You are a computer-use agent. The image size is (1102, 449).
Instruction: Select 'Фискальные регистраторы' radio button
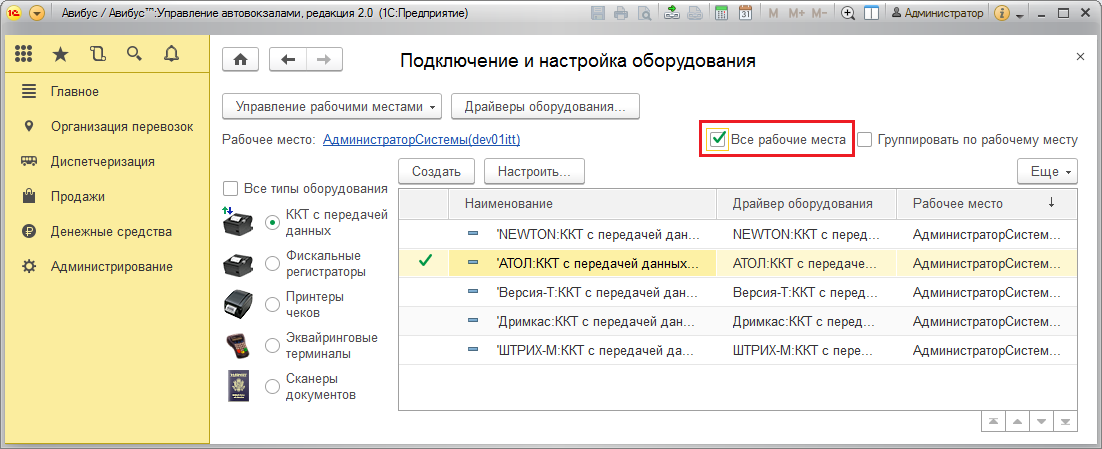coord(273,263)
